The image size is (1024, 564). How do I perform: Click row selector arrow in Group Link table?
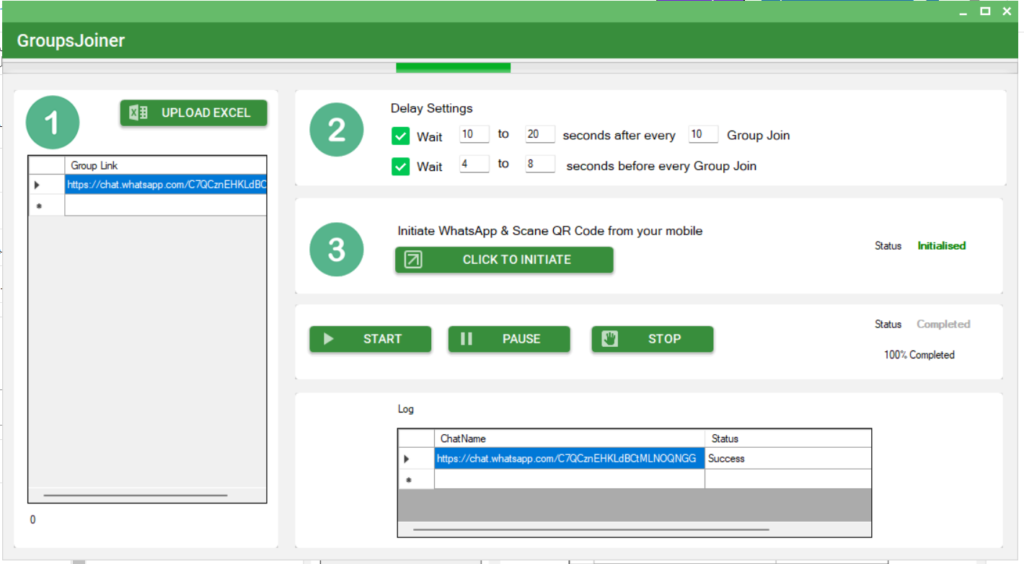(x=37, y=185)
